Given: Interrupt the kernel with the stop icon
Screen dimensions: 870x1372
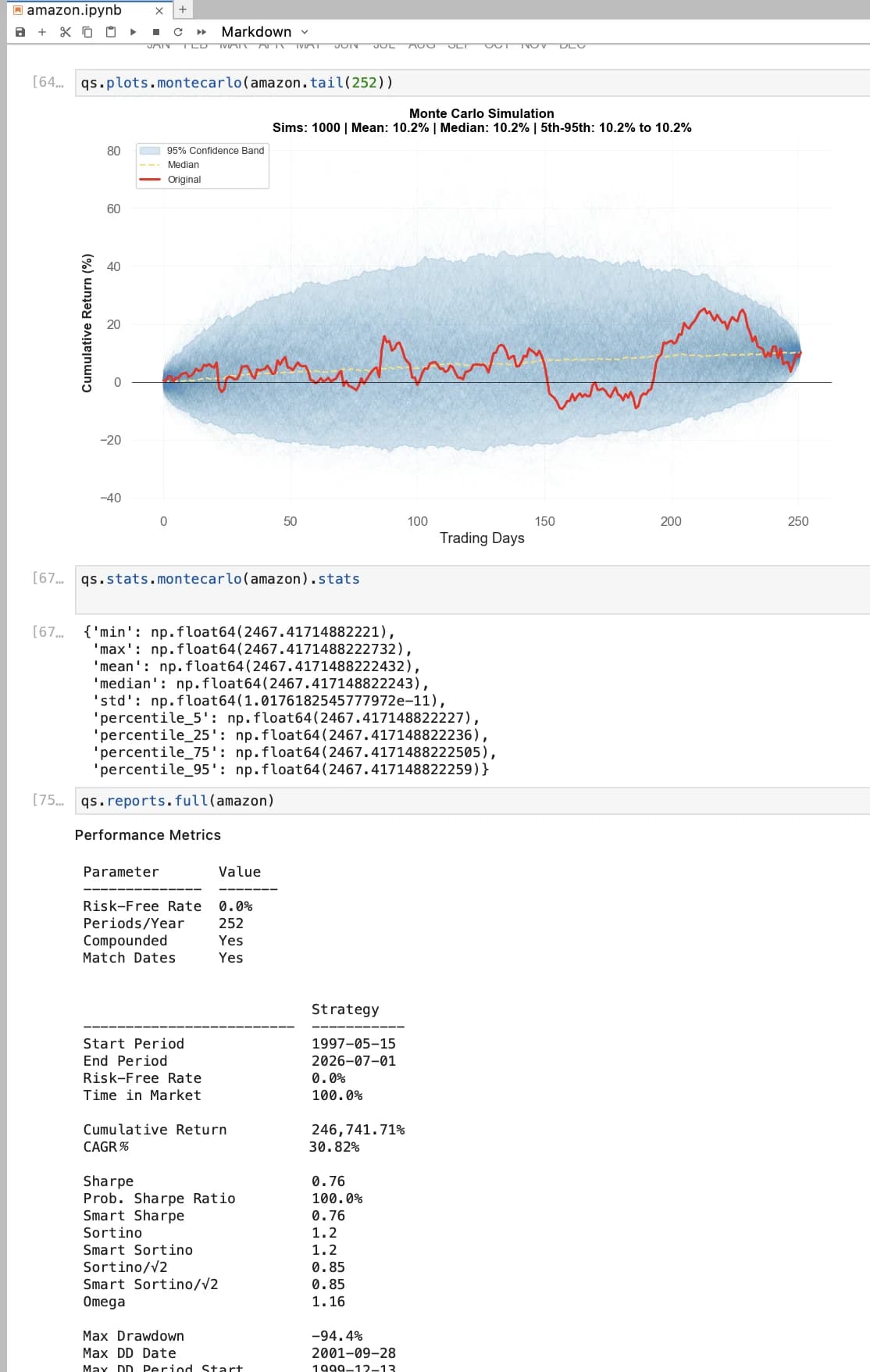Looking at the screenshot, I should coord(156,32).
